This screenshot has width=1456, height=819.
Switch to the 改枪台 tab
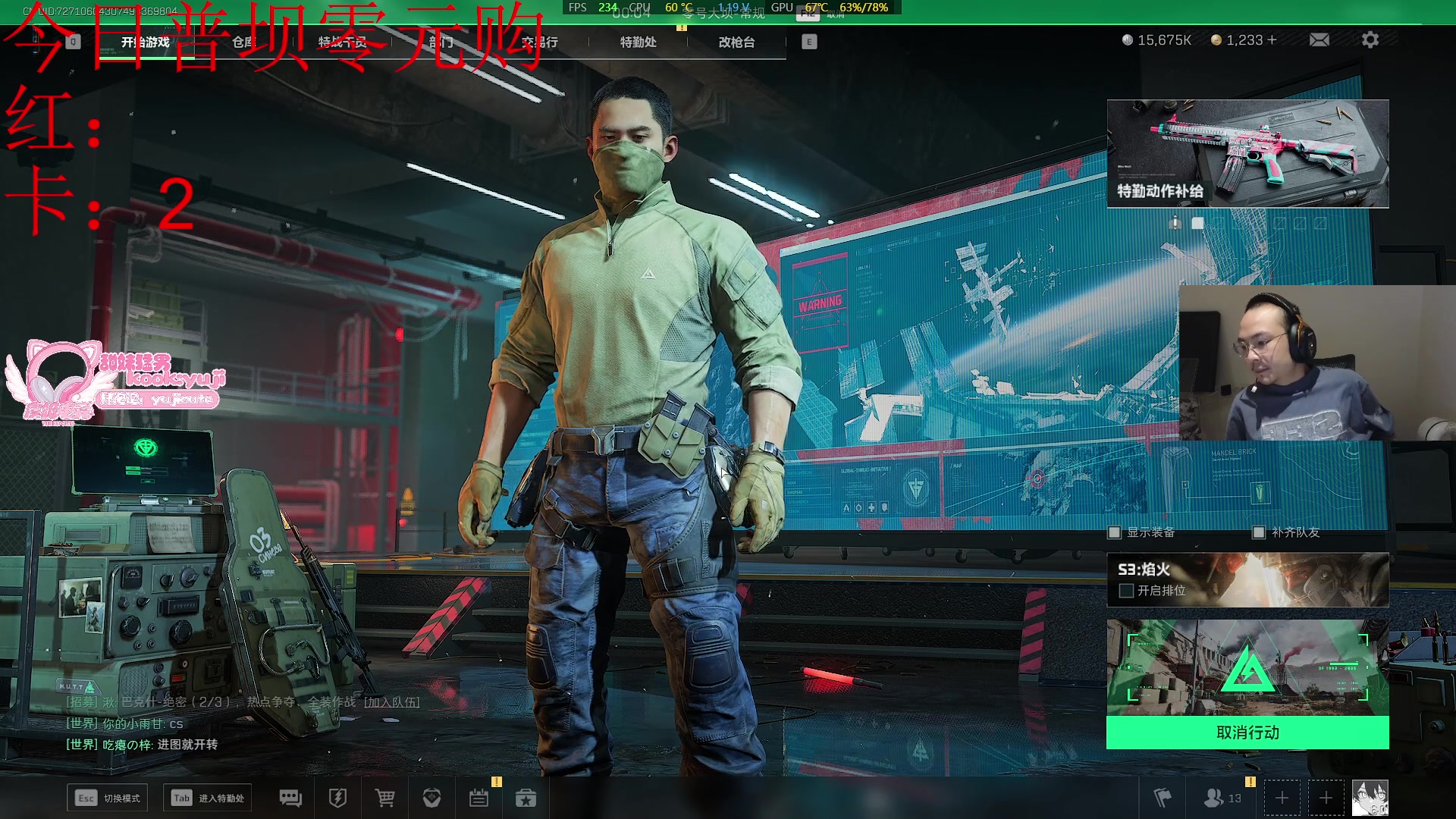point(736,42)
